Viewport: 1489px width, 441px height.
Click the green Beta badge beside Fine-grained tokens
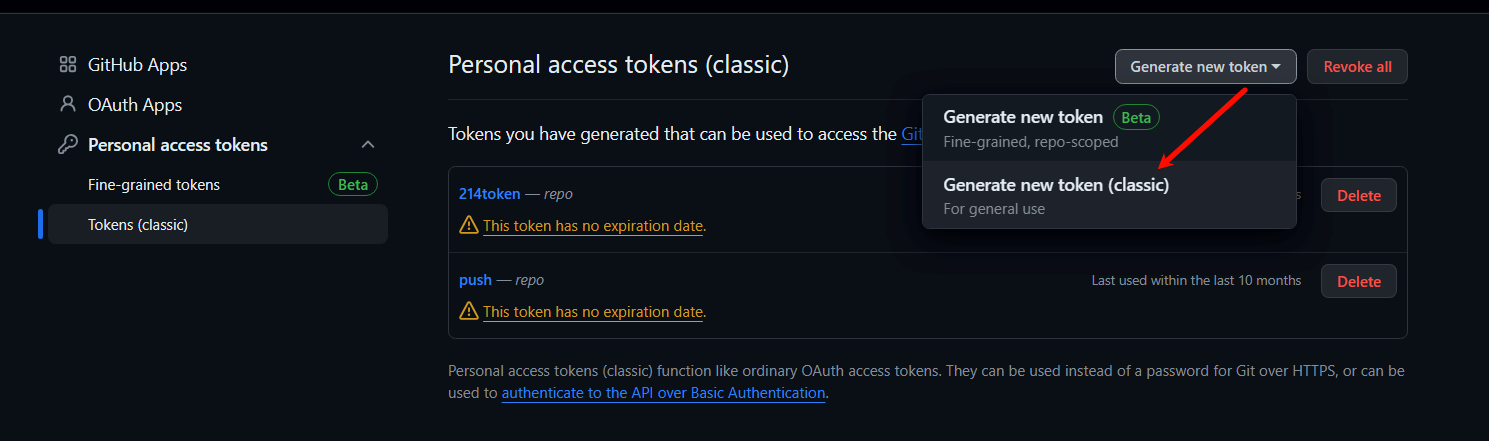click(353, 184)
